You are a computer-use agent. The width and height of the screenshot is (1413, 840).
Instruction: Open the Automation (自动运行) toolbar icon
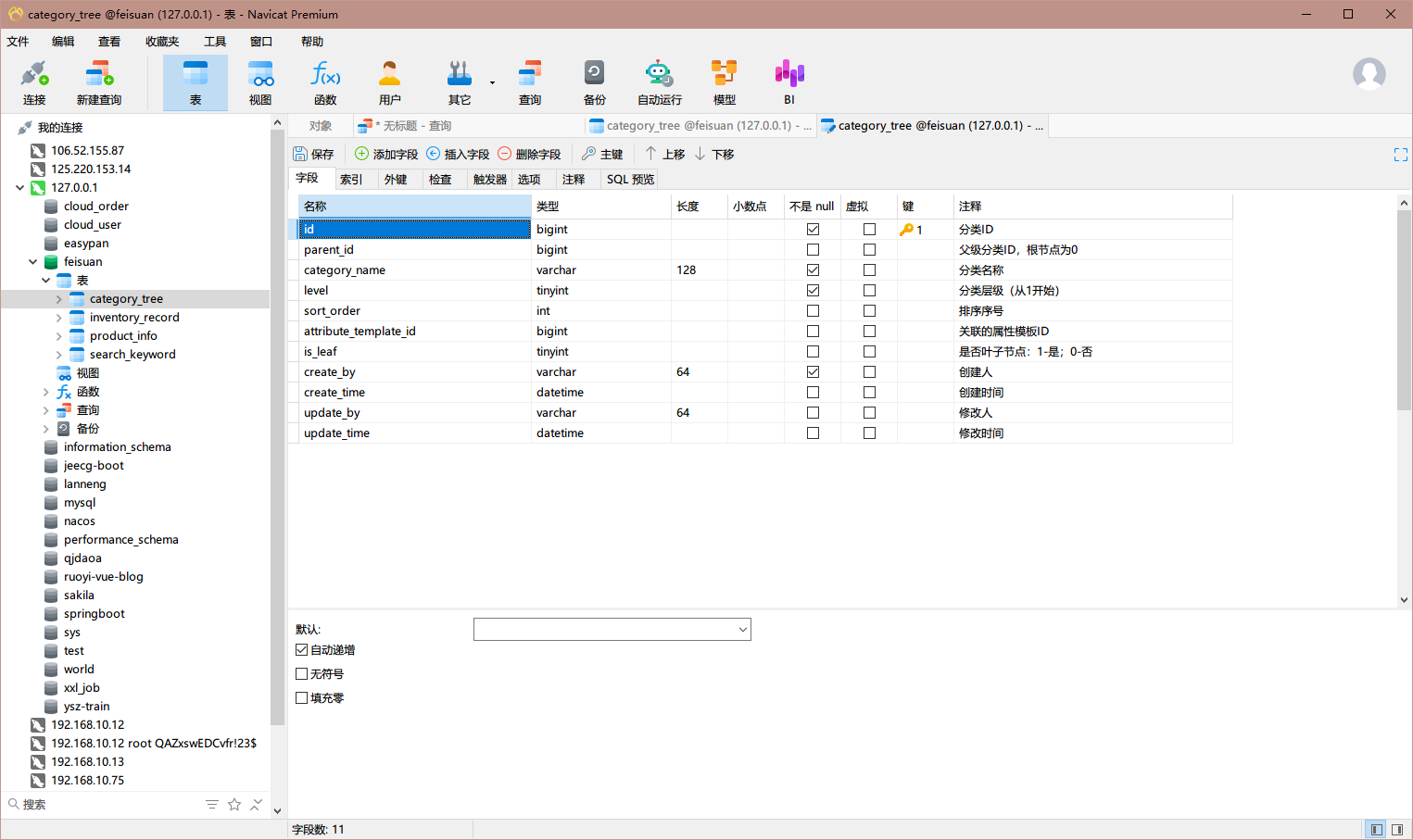[660, 82]
